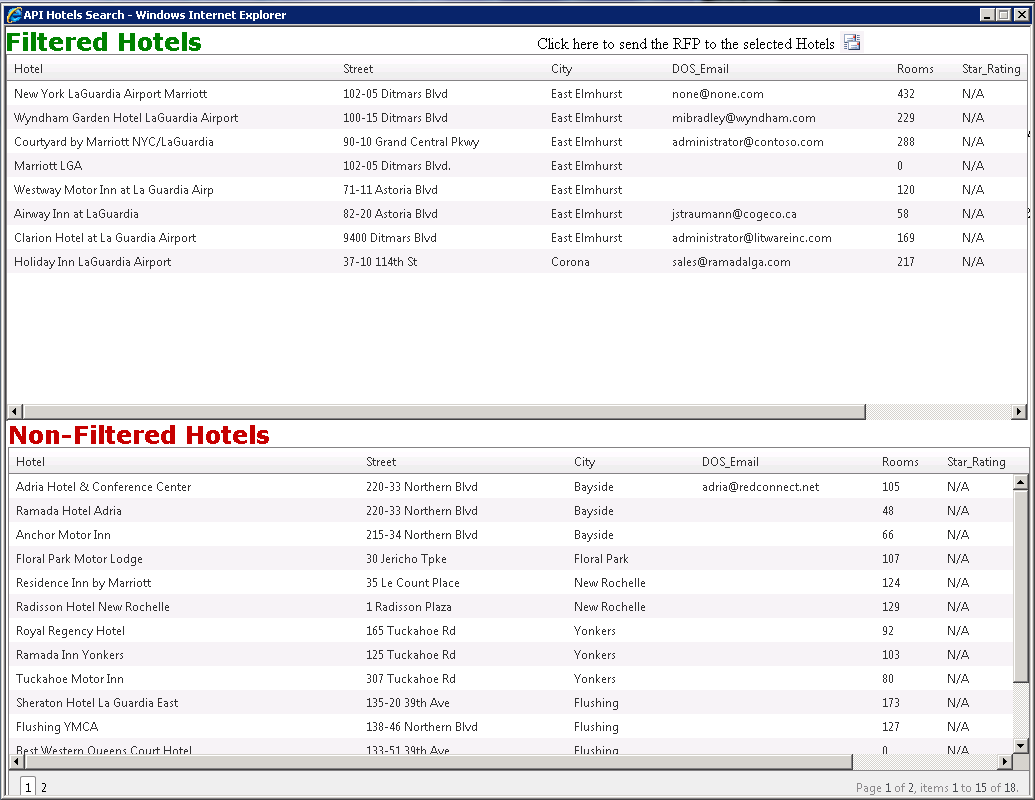This screenshot has height=800, width=1035.
Task: Click none@none.com email cell
Action: tap(718, 94)
